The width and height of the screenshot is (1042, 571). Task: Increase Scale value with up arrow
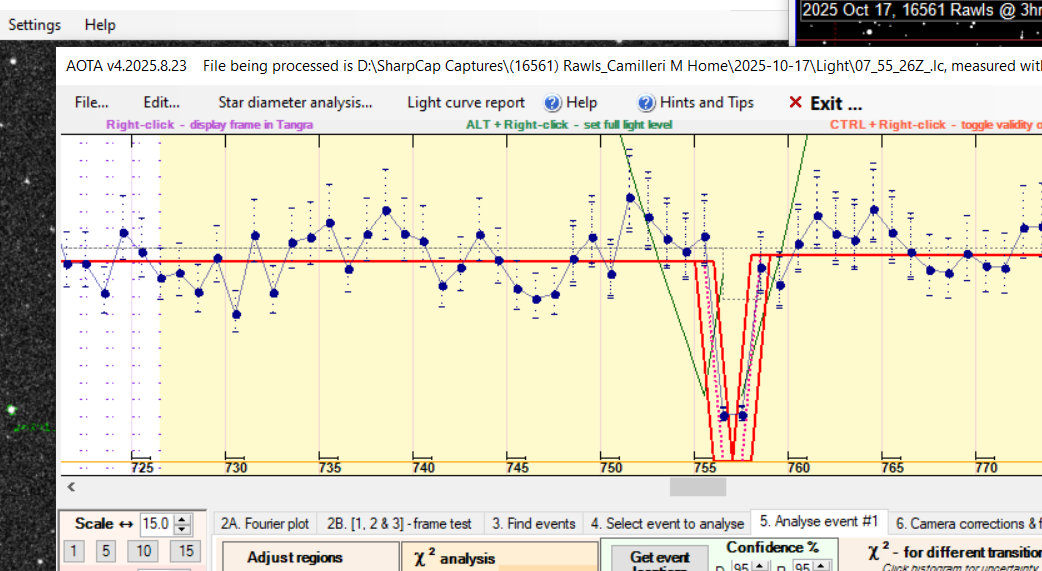click(x=181, y=519)
